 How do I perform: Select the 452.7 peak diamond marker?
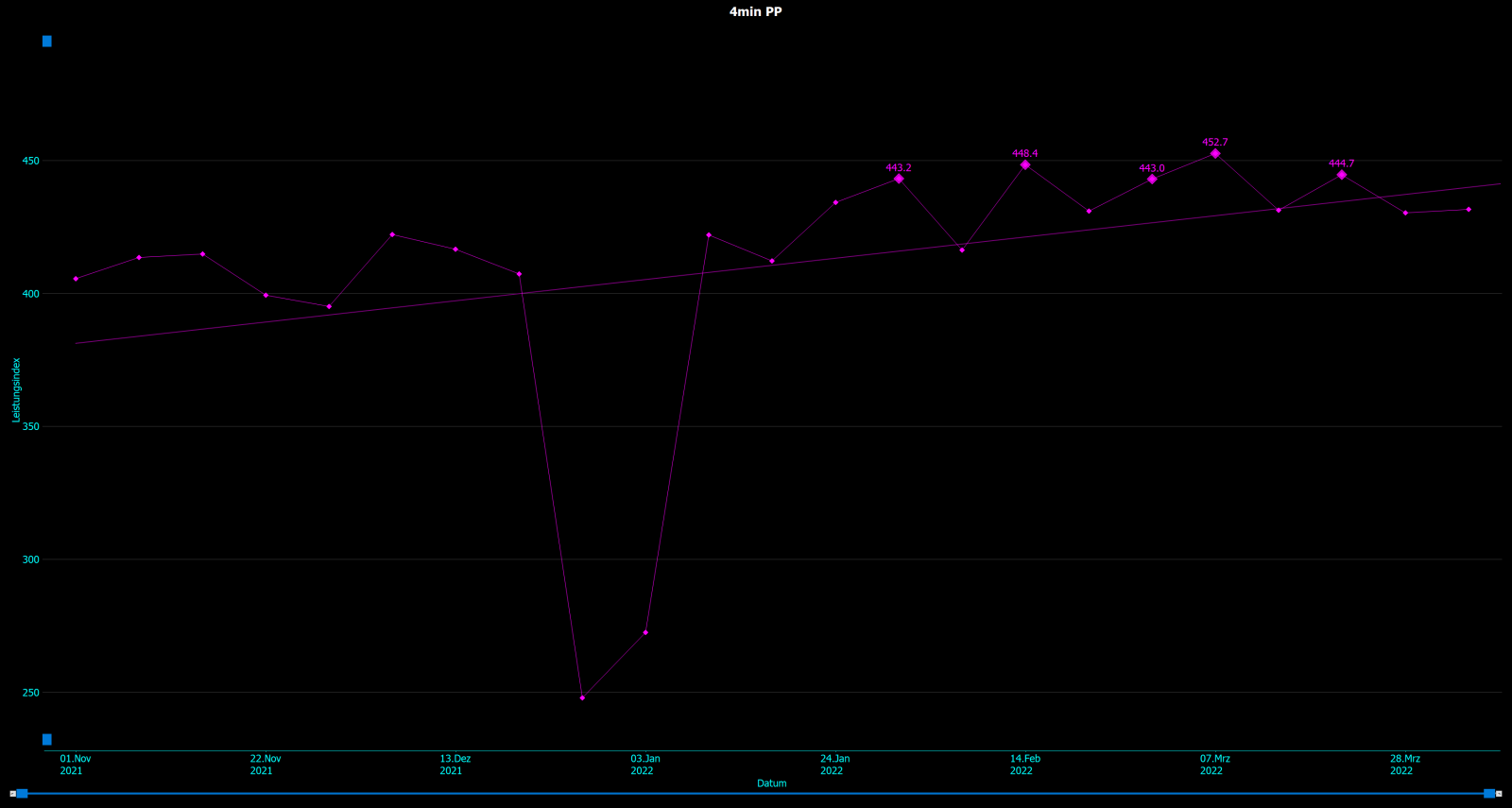[x=1215, y=153]
